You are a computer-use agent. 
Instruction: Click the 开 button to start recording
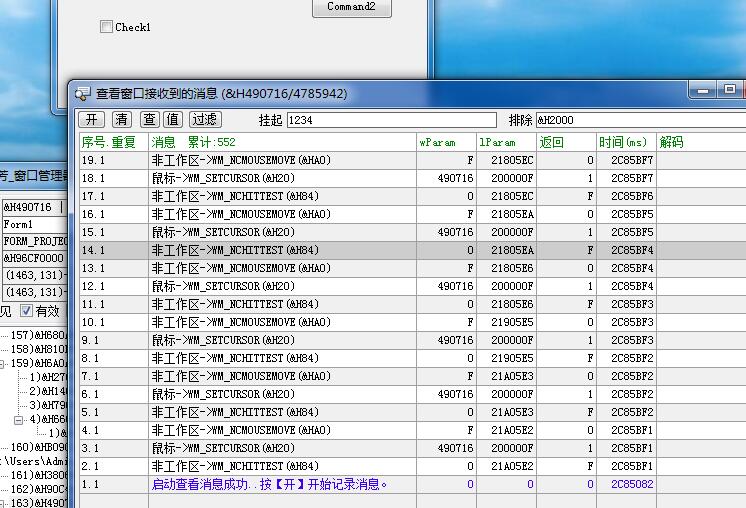tap(91, 119)
